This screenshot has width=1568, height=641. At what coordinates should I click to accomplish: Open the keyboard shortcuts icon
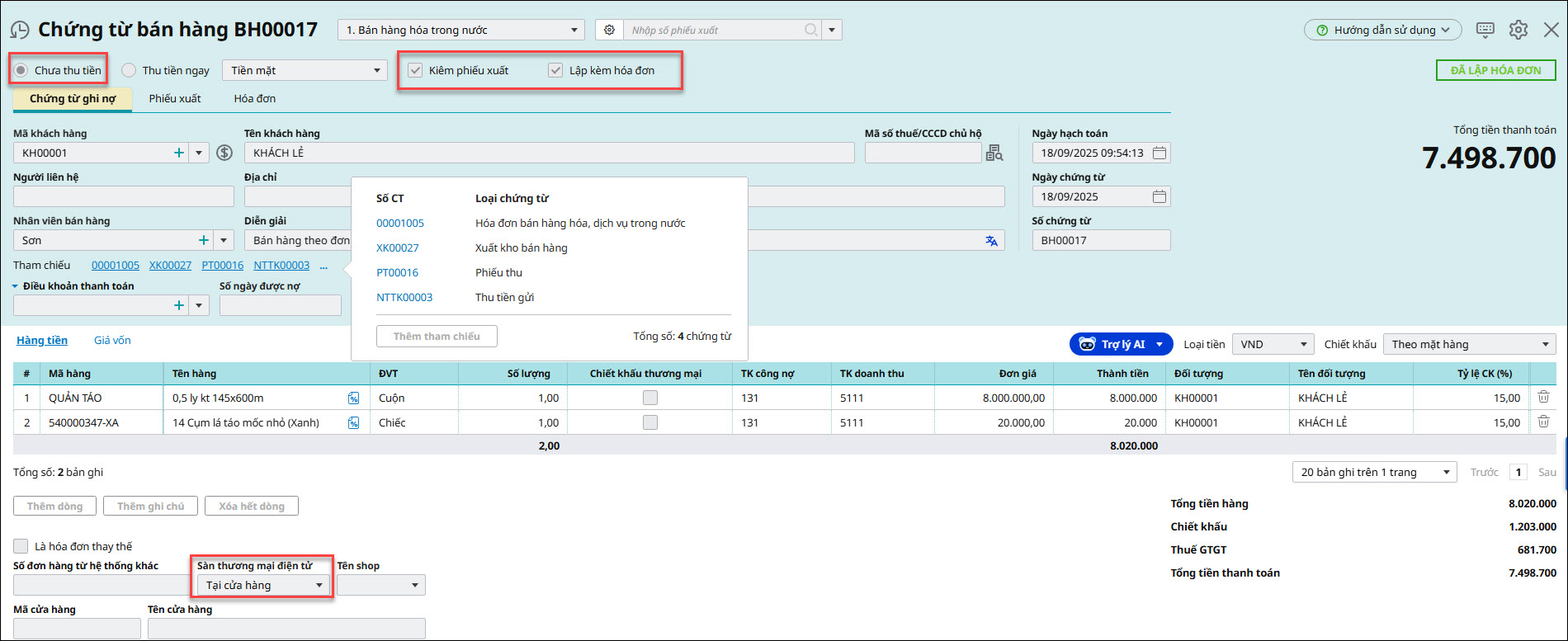pyautogui.click(x=1485, y=31)
